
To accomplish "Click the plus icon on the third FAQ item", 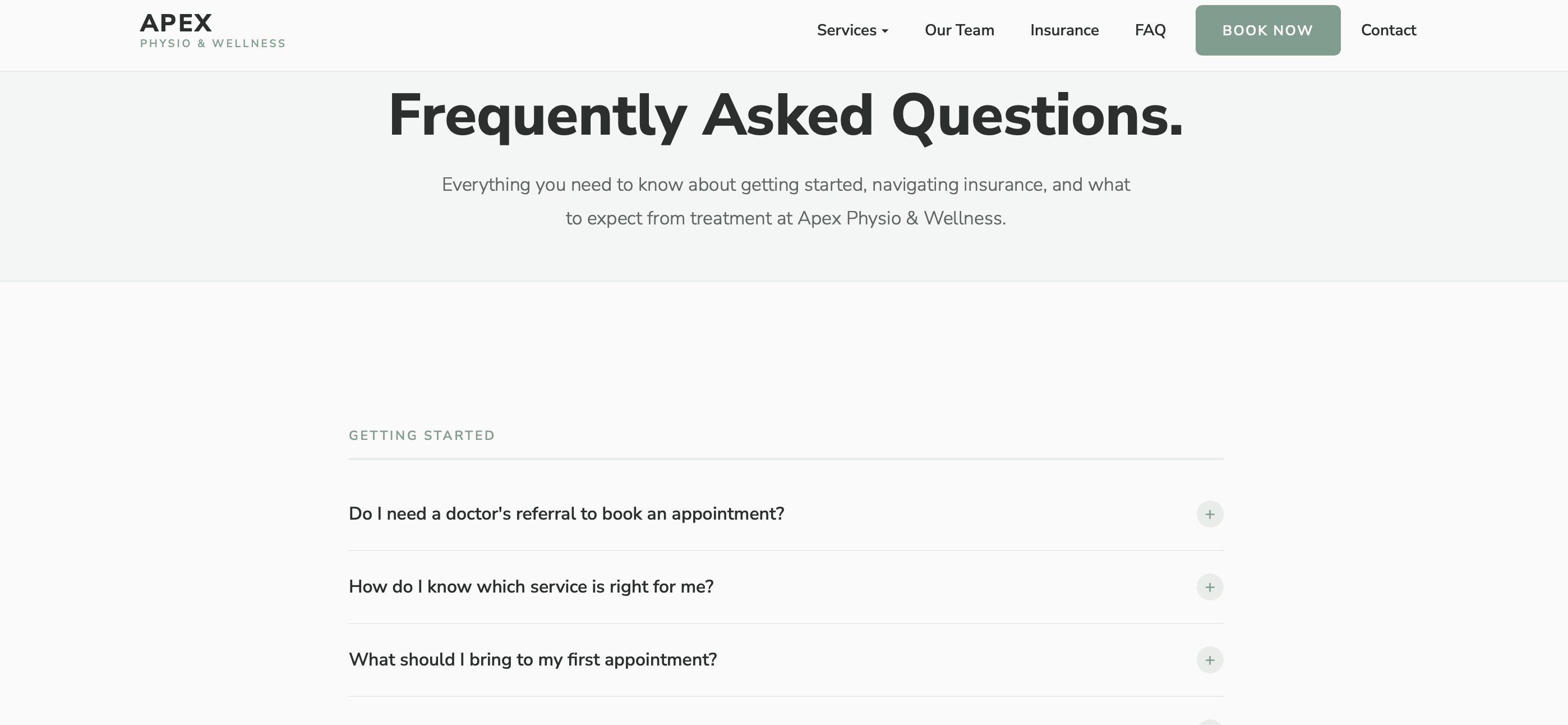I will pyautogui.click(x=1210, y=660).
